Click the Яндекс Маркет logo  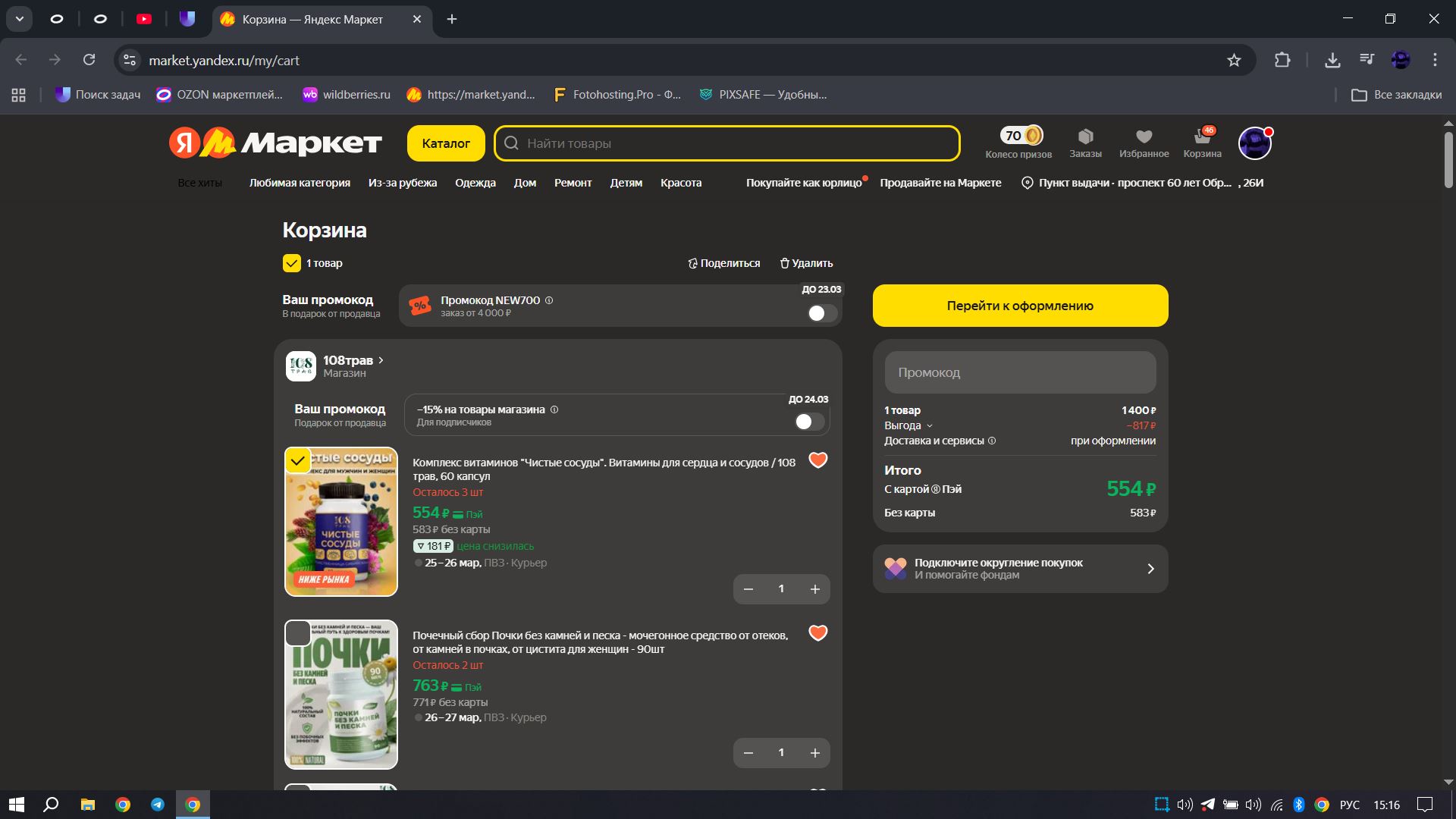click(x=275, y=143)
